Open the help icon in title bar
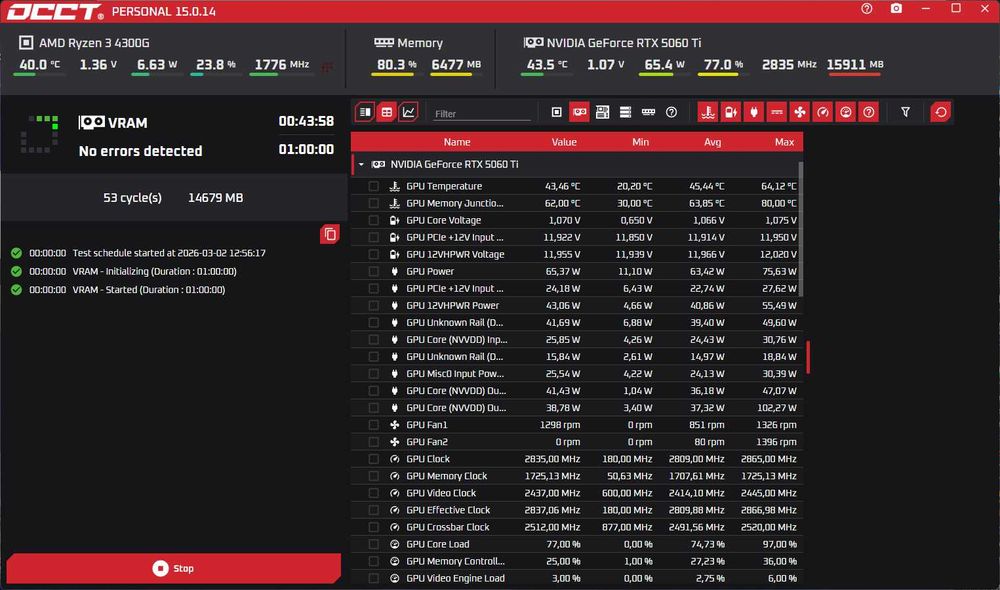The height and width of the screenshot is (590, 1000). [866, 9]
